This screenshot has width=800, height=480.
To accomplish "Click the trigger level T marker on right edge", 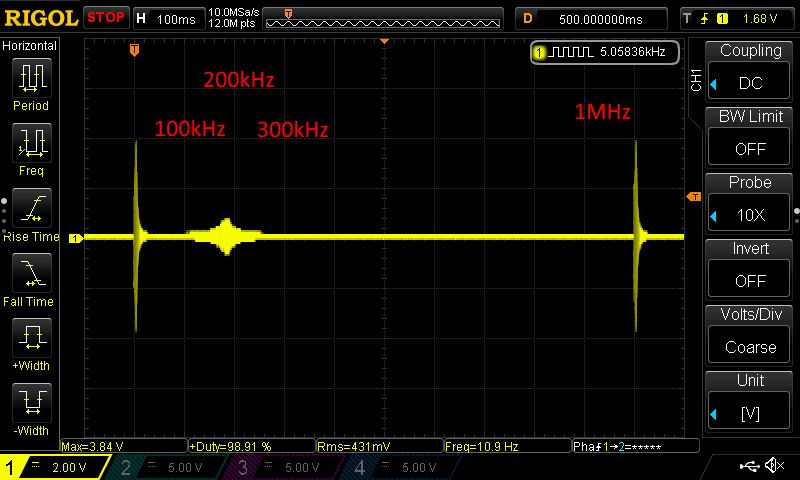I will pos(694,196).
